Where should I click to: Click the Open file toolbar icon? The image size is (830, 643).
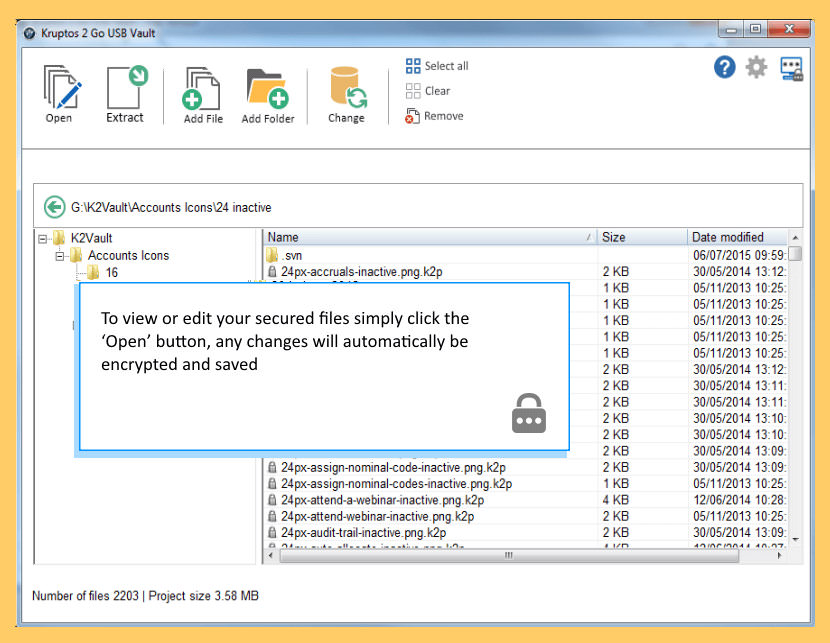coord(61,87)
